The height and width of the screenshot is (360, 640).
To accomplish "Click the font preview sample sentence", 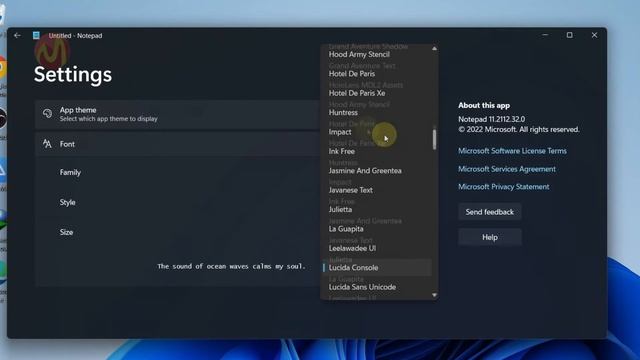I will (231, 266).
